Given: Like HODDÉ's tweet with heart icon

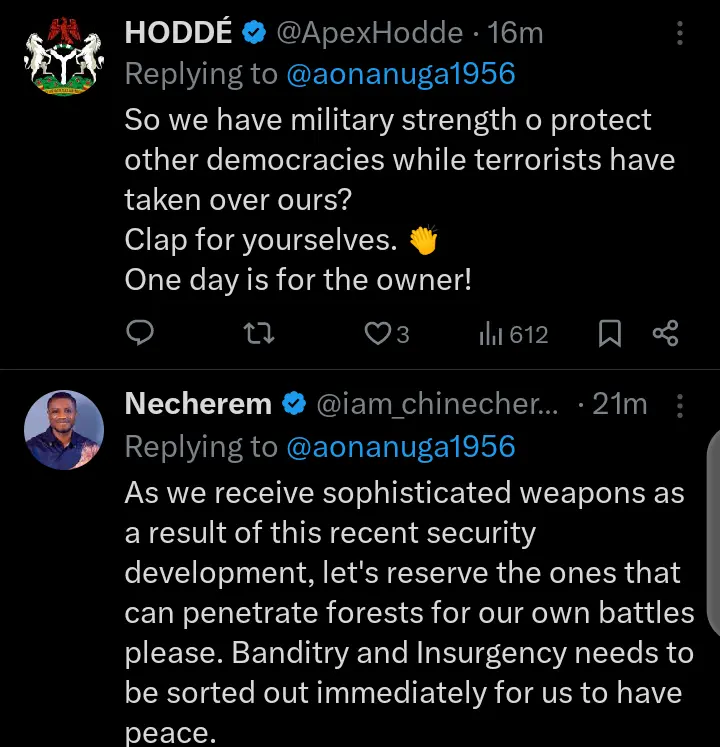Looking at the screenshot, I should tap(377, 334).
